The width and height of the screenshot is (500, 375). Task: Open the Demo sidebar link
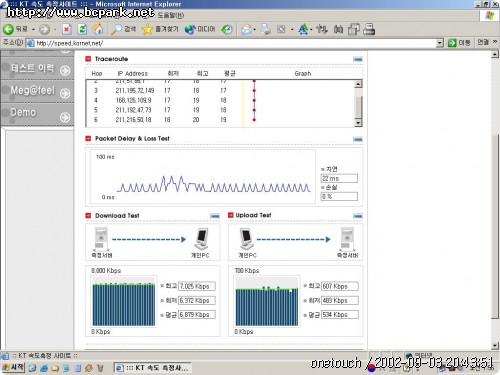pyautogui.click(x=37, y=114)
